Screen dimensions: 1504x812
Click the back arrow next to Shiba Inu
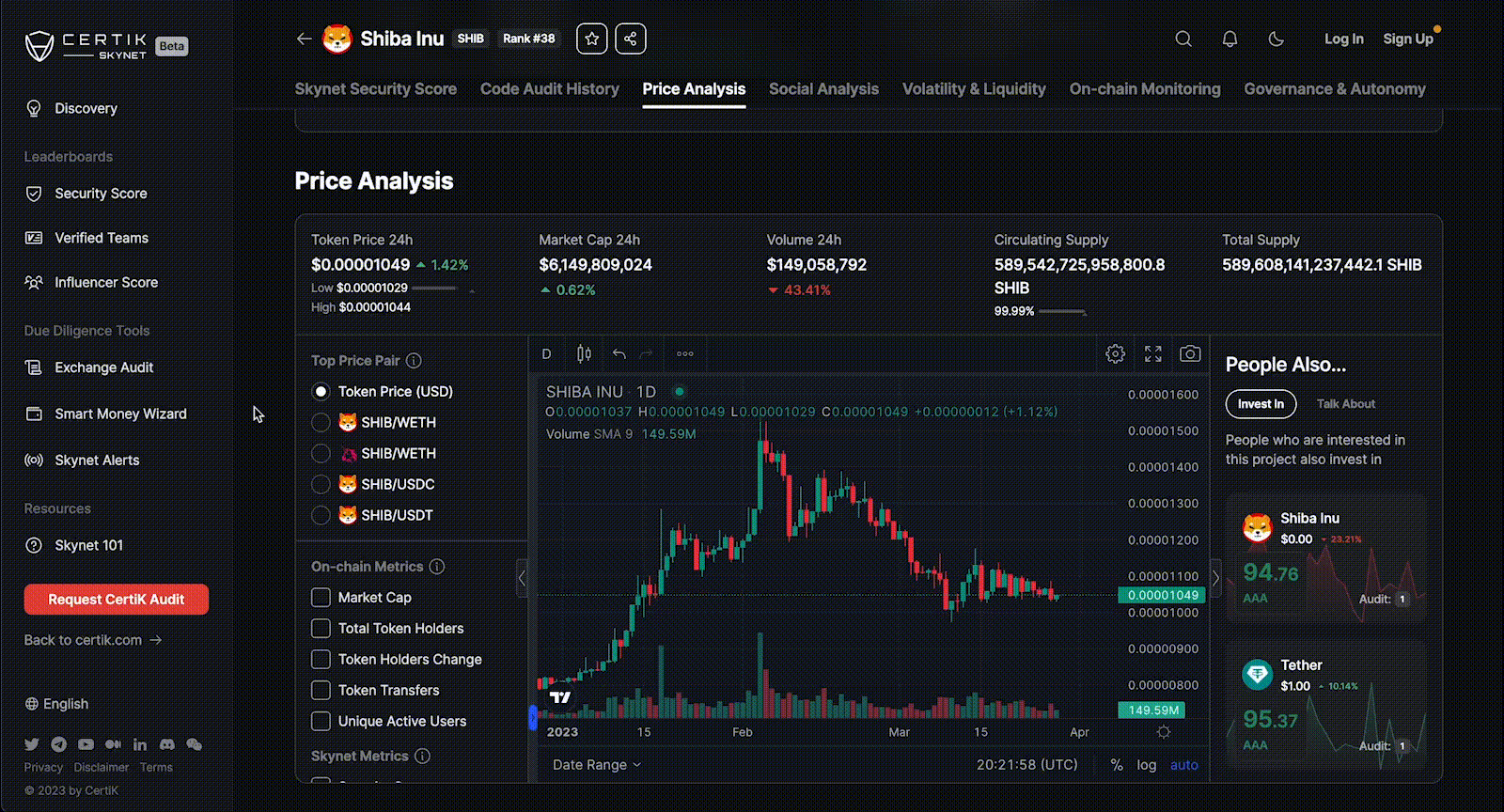[304, 39]
